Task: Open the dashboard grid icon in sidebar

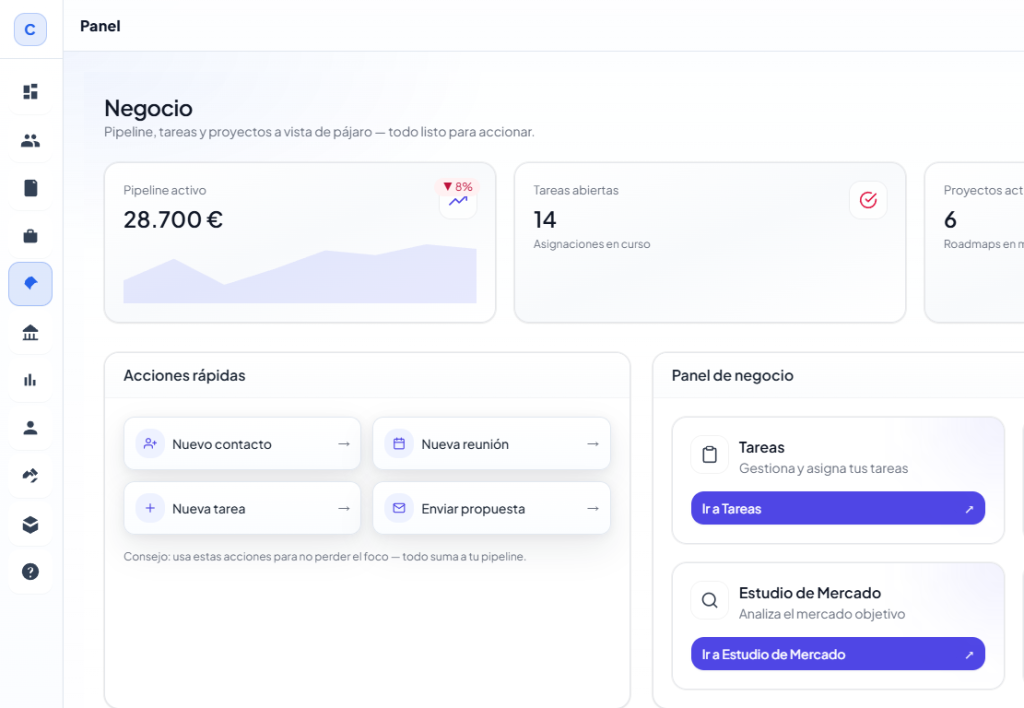Action: [x=30, y=92]
